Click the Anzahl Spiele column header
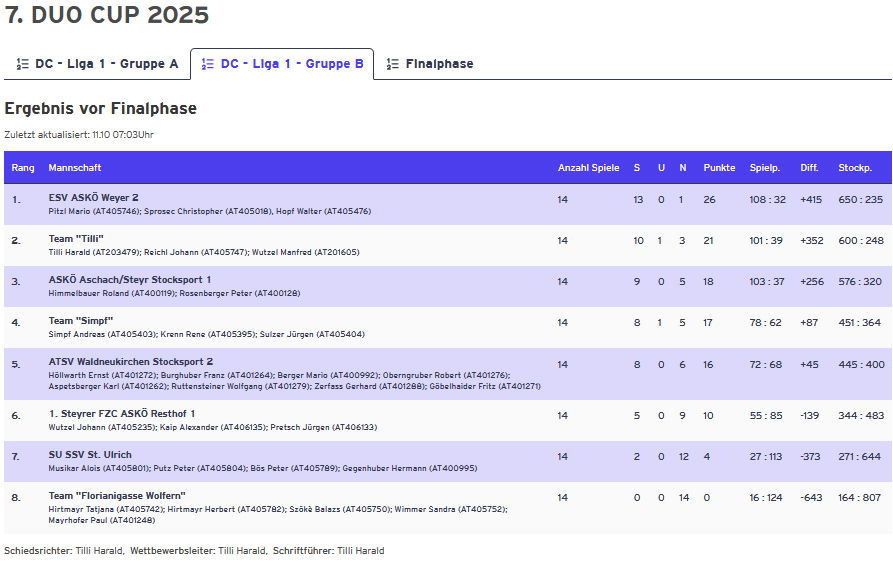The width and height of the screenshot is (893, 561). pyautogui.click(x=588, y=168)
